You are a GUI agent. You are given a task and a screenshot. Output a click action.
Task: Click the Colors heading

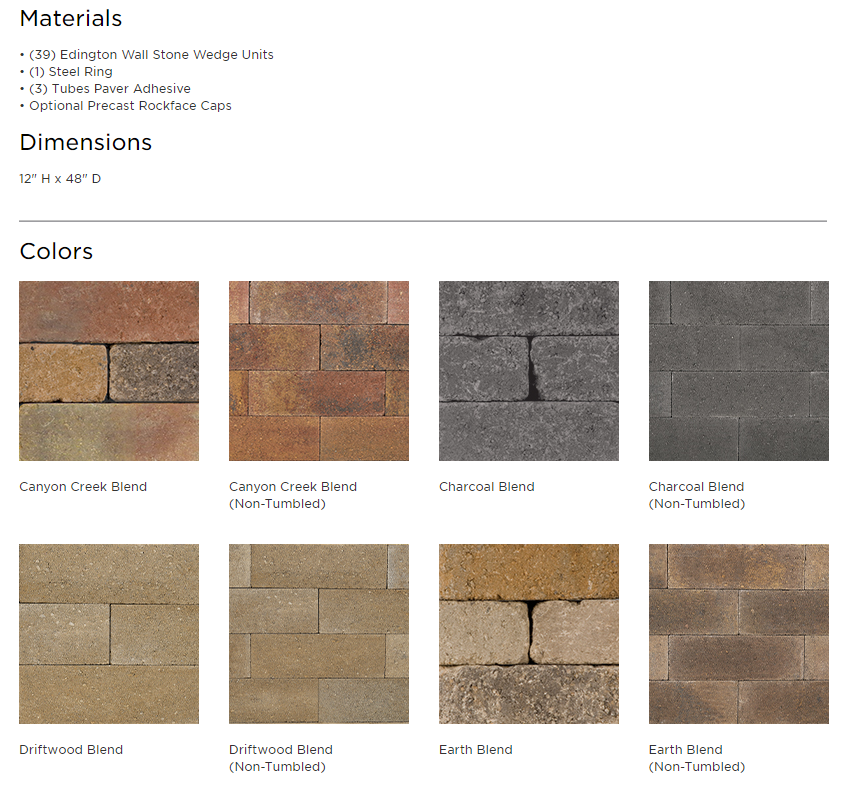coord(56,251)
